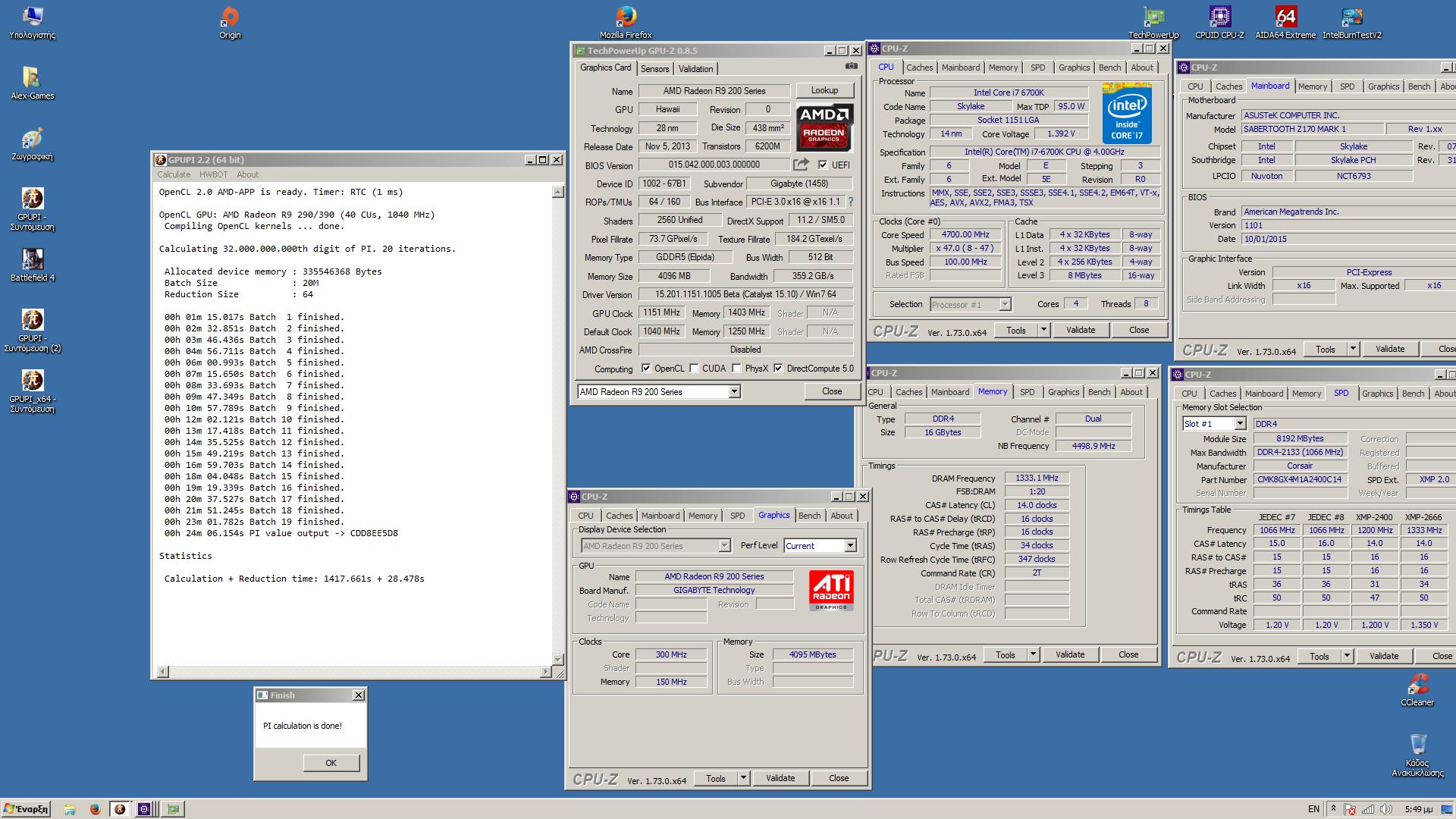Screen dimensions: 1456x819
Task: Open the About menu in GPUPI
Action: click(x=248, y=174)
